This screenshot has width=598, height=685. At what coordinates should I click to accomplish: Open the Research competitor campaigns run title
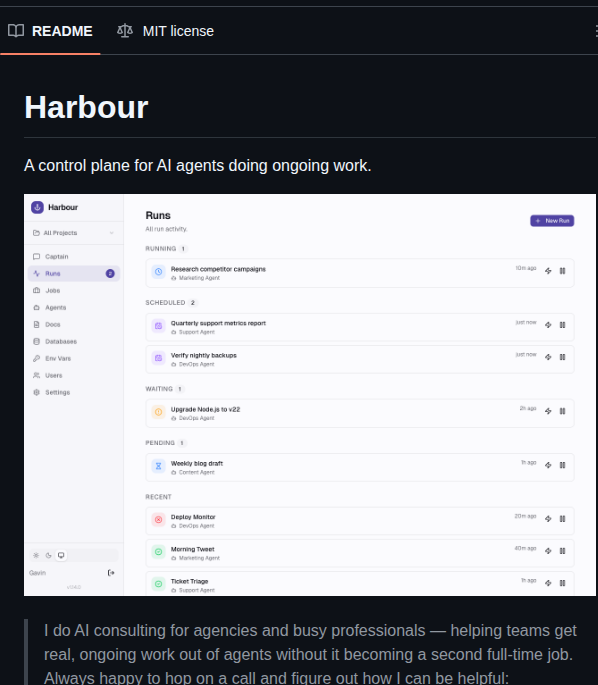(x=218, y=269)
